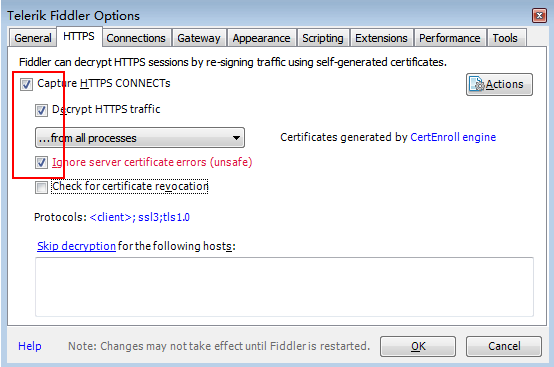
Task: Enable Check for certificate revocation
Action: tap(41, 187)
